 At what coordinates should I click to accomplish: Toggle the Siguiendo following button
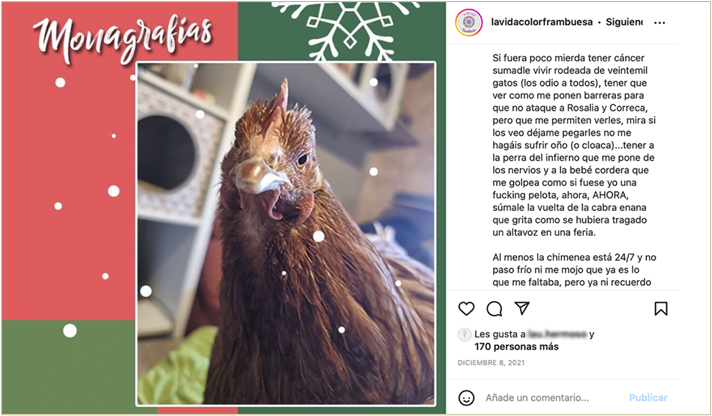(624, 22)
